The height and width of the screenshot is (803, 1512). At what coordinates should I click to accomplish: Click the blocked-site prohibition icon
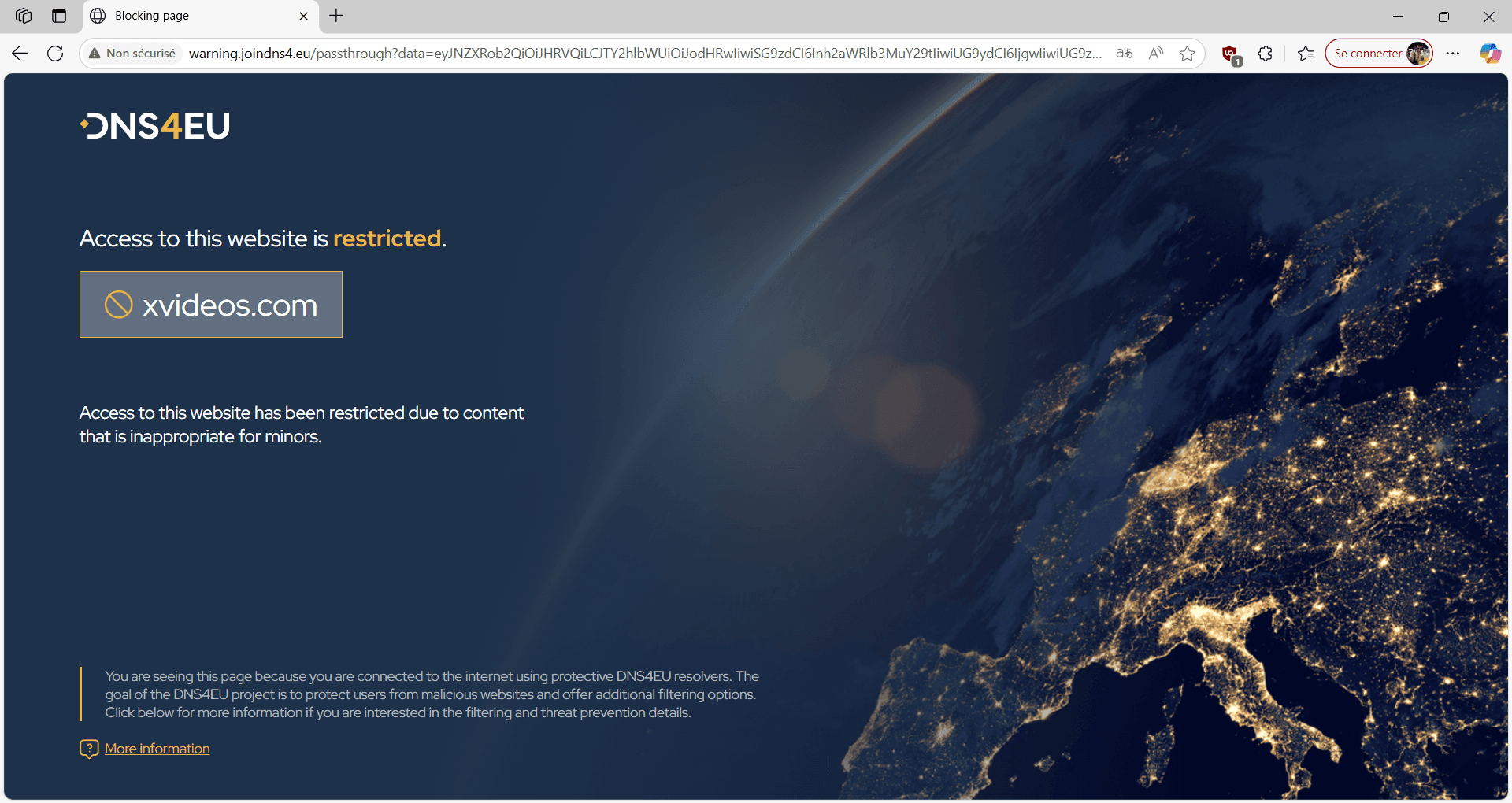(x=119, y=304)
